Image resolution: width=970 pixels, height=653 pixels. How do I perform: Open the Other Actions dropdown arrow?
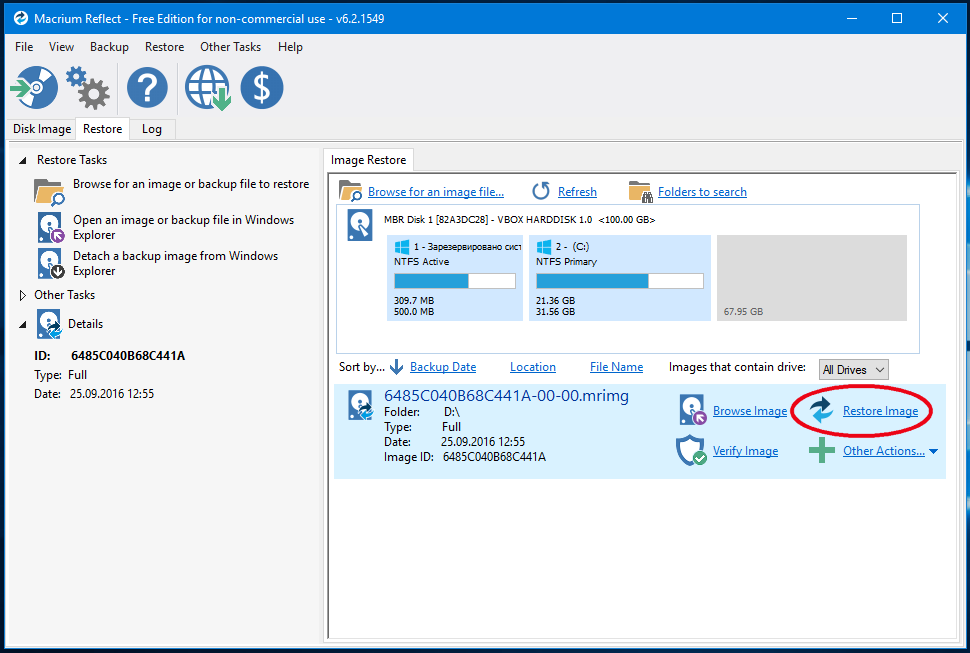pos(934,451)
